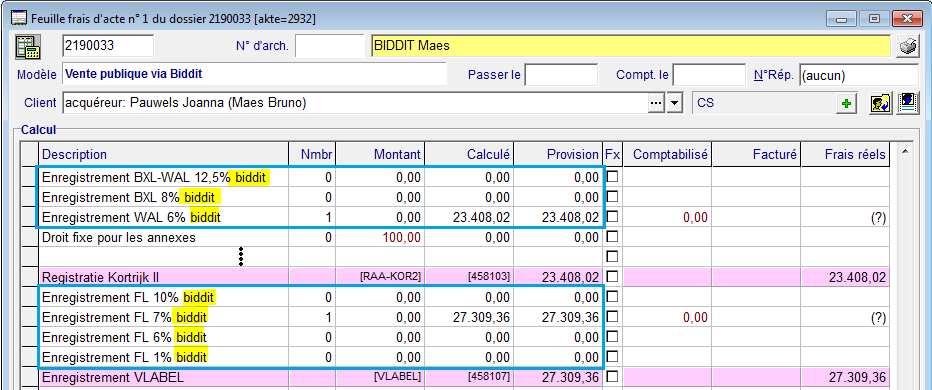
Task: Click the Passer le date field
Action: pos(561,76)
